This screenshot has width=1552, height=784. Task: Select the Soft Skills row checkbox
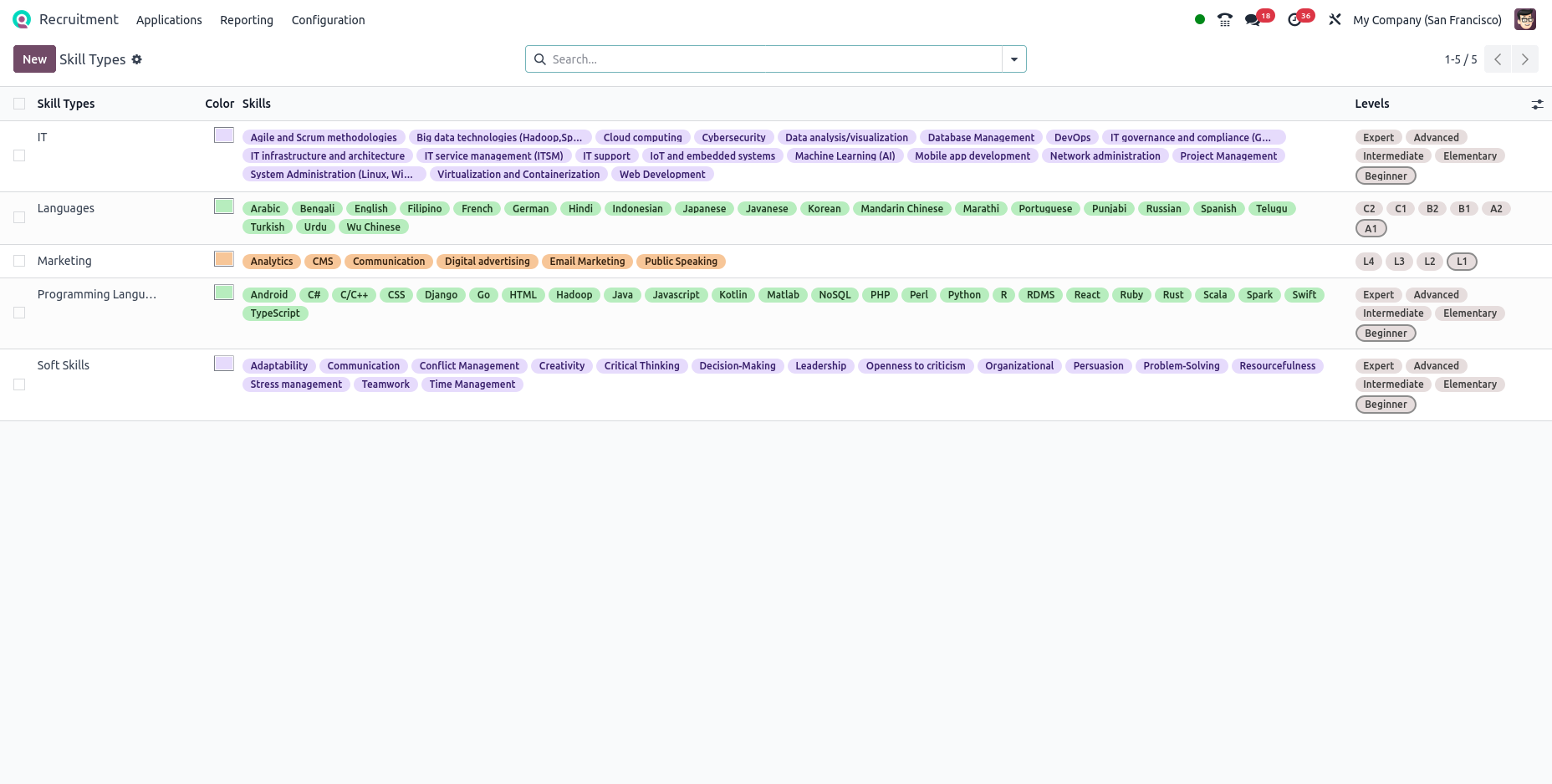[19, 384]
